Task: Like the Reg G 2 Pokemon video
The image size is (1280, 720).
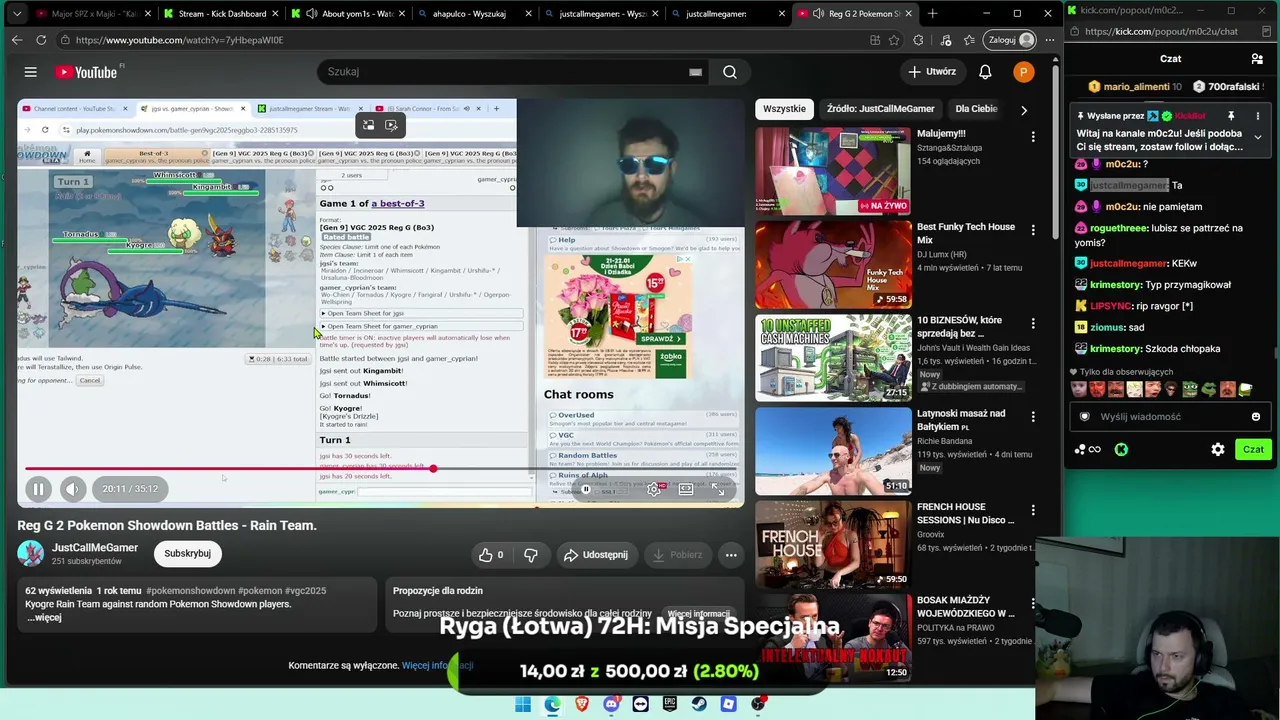Action: coord(491,555)
